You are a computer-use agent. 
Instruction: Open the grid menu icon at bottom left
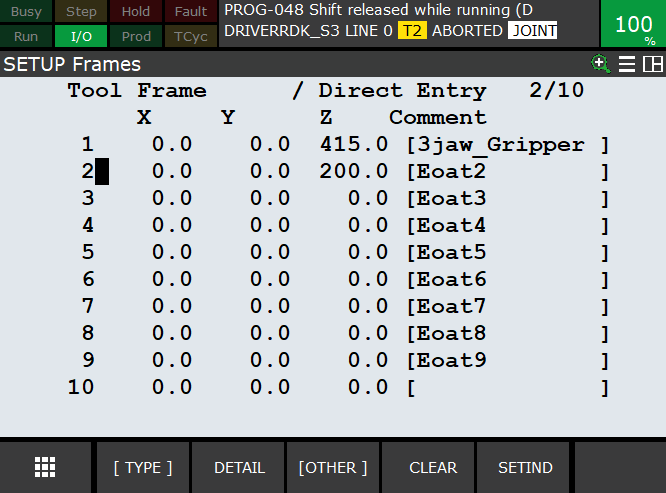45,467
